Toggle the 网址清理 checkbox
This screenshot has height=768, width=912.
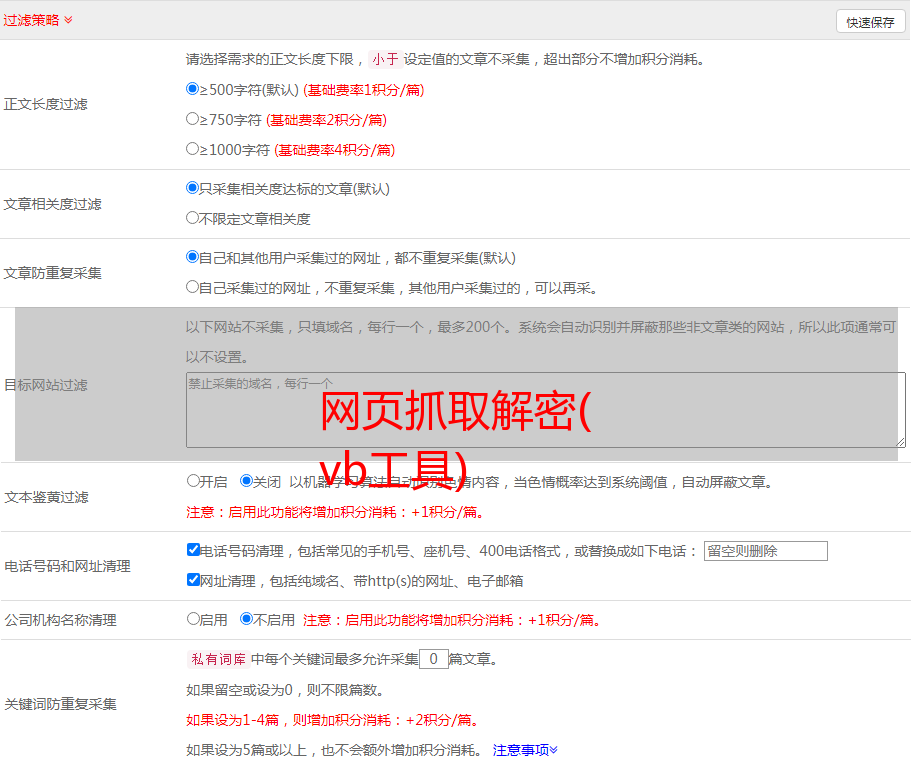(193, 580)
